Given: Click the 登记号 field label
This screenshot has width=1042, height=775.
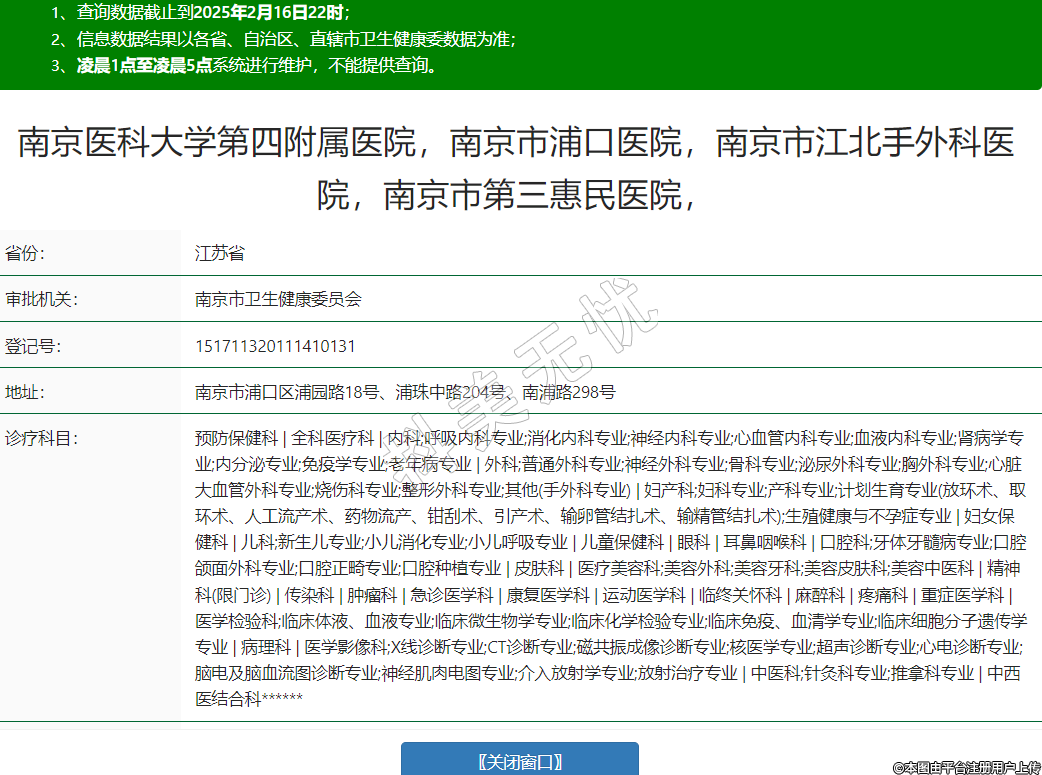Looking at the screenshot, I should tap(32, 346).
